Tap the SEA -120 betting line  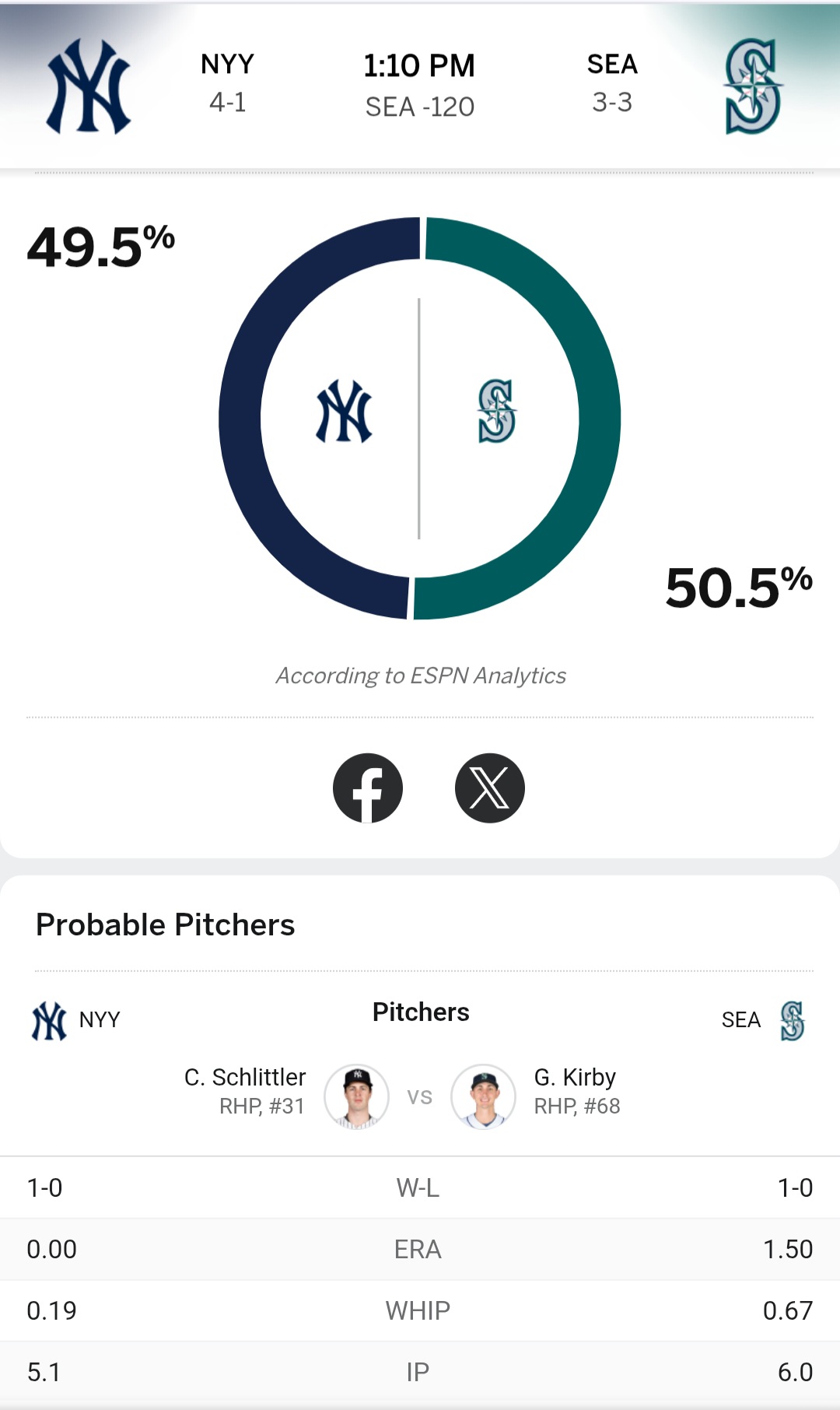(419, 107)
